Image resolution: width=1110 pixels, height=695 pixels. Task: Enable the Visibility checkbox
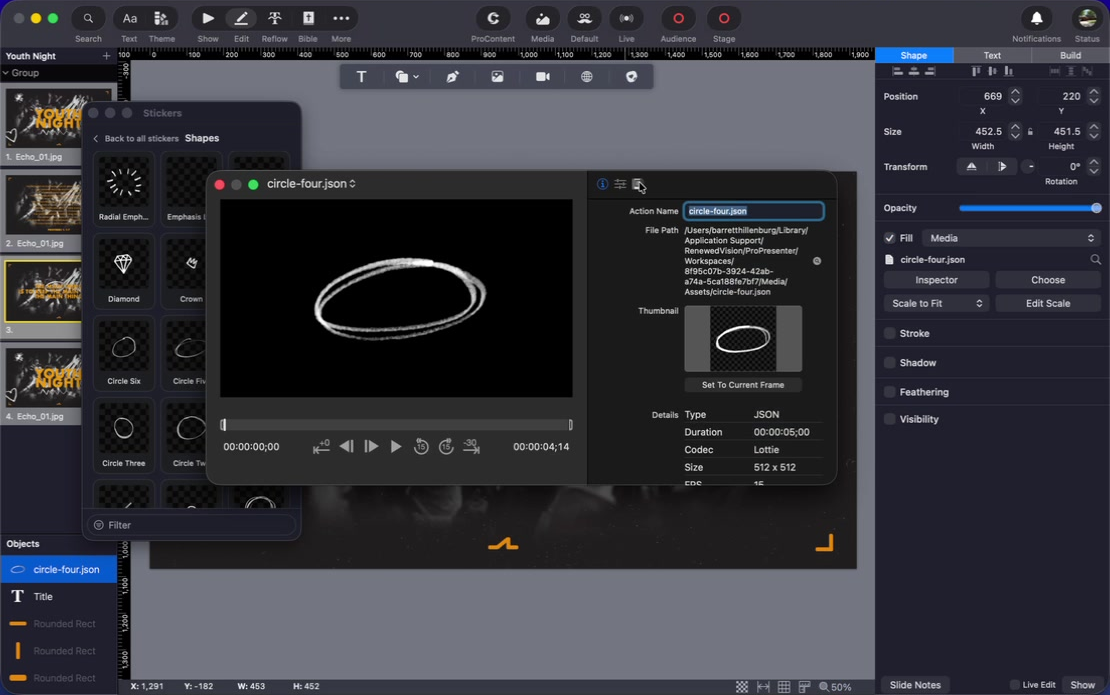coord(890,419)
